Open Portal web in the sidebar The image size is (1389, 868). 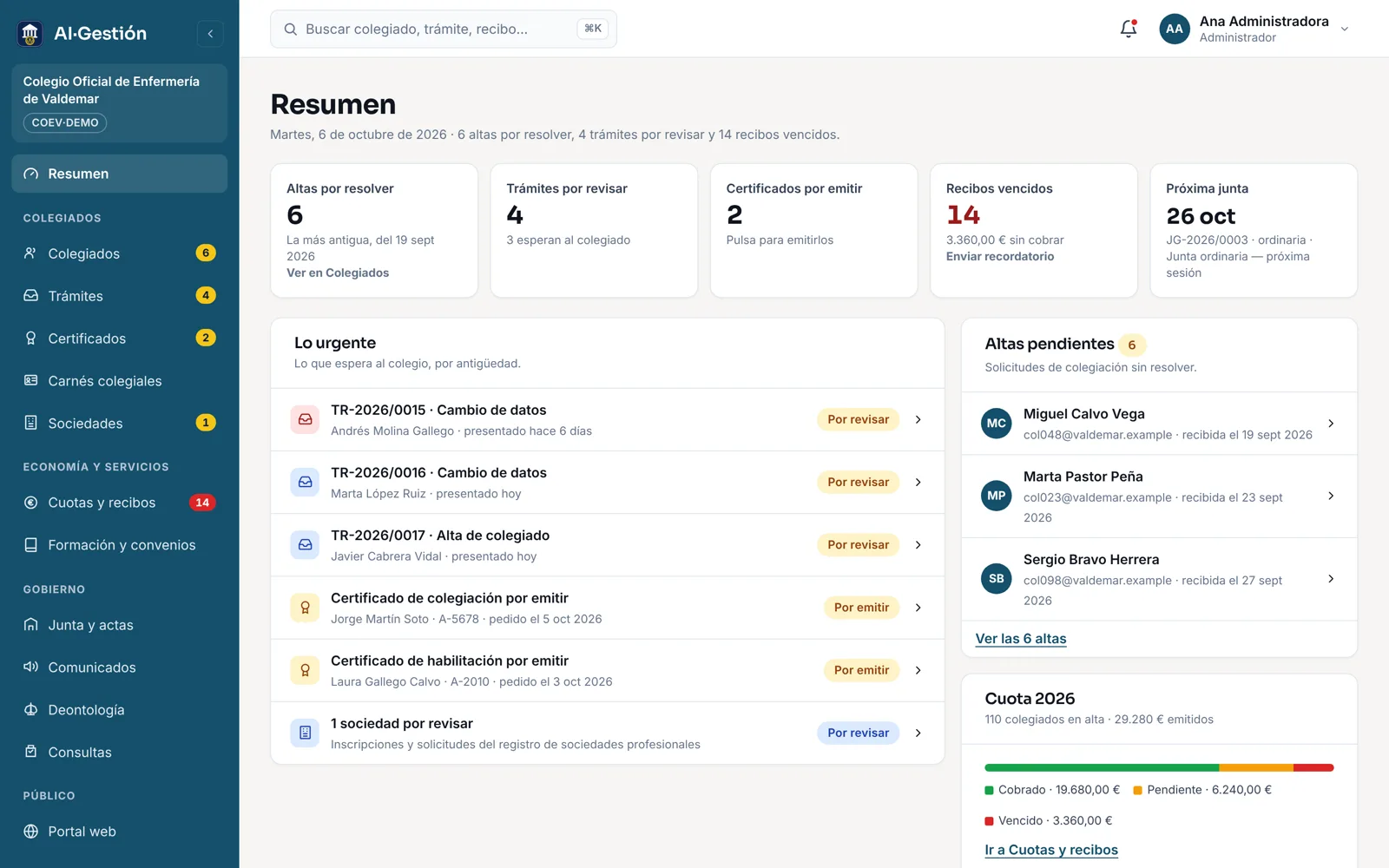120,832
